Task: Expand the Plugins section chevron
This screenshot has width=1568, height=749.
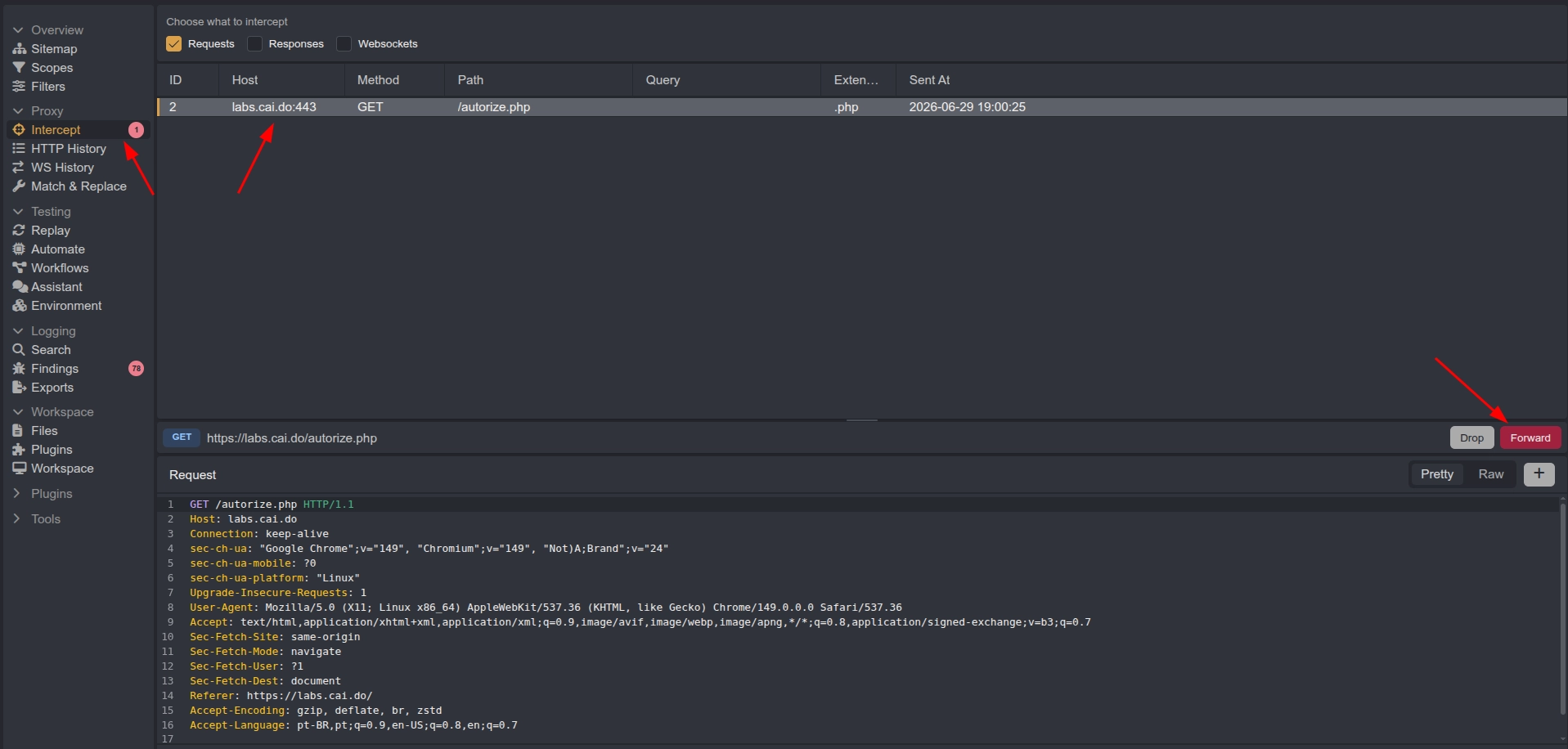Action: [17, 494]
